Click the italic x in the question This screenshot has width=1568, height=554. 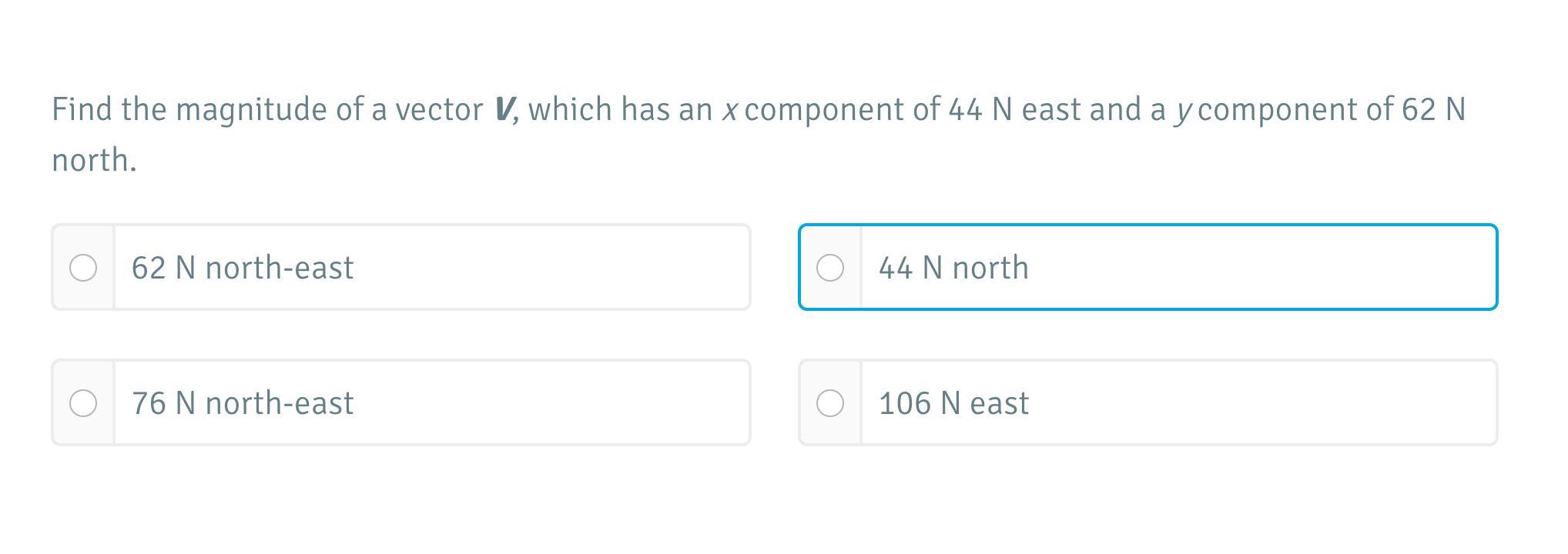tap(729, 110)
